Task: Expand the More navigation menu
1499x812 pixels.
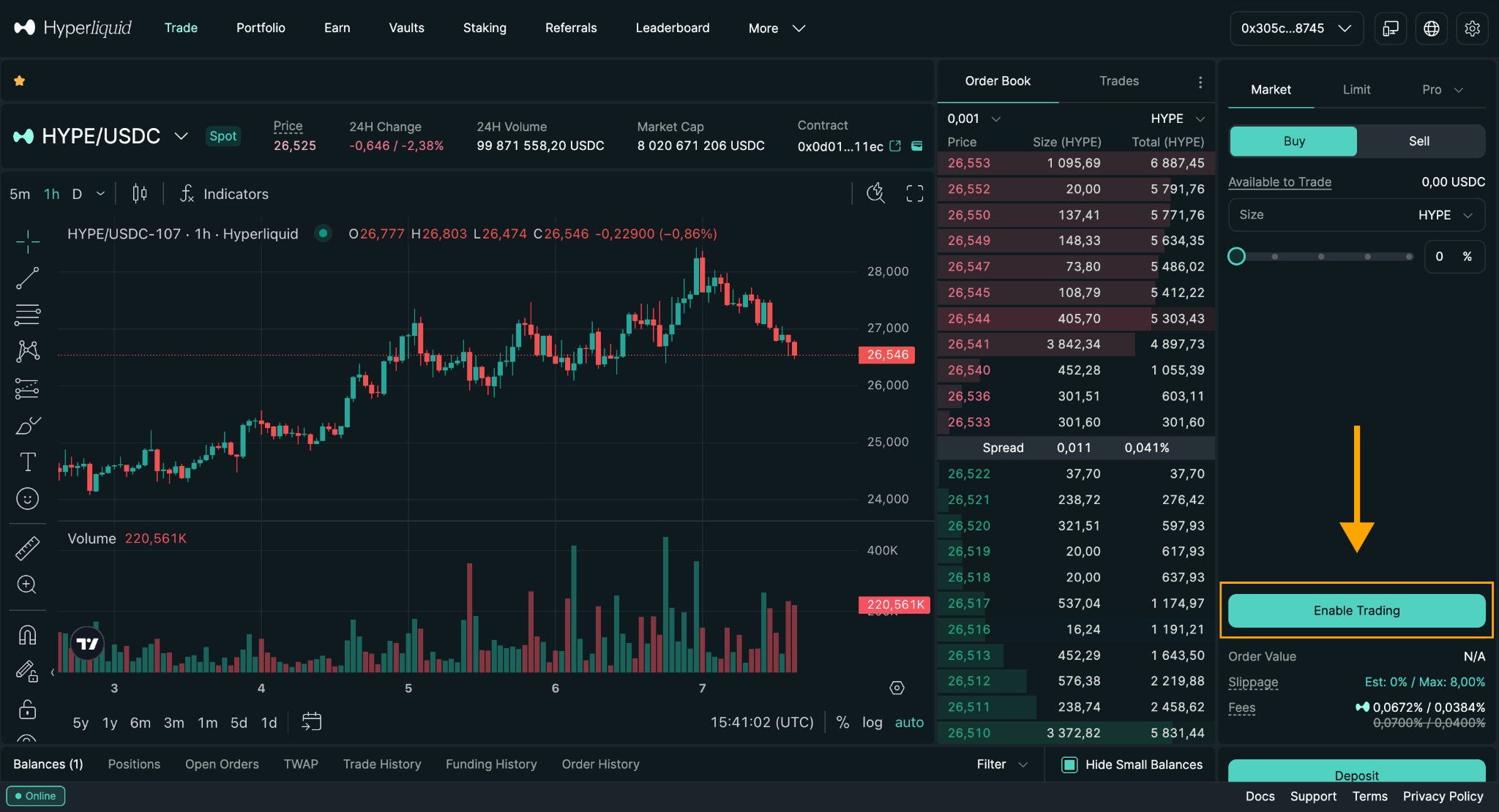Action: (x=777, y=29)
